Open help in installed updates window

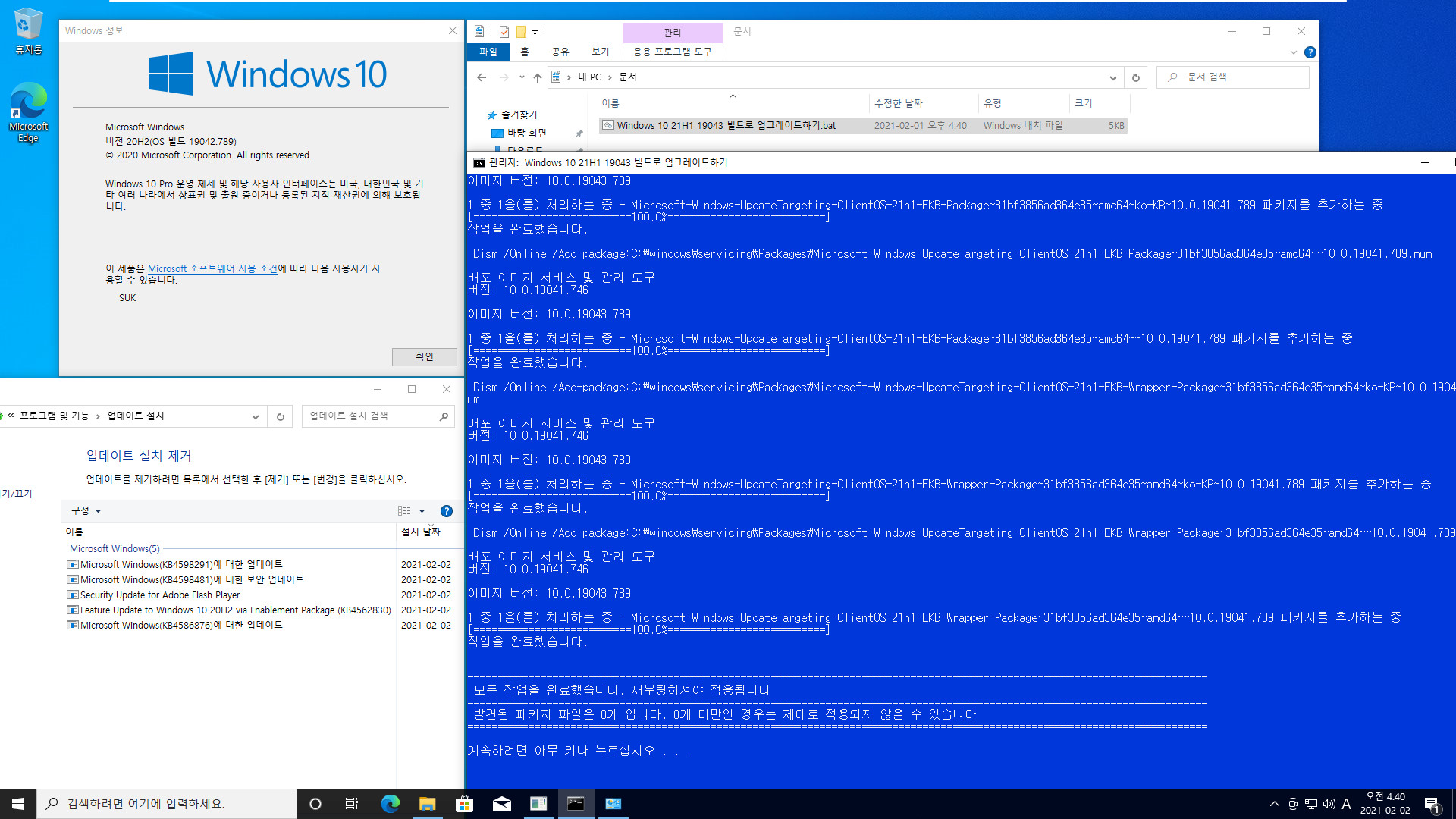tap(447, 511)
